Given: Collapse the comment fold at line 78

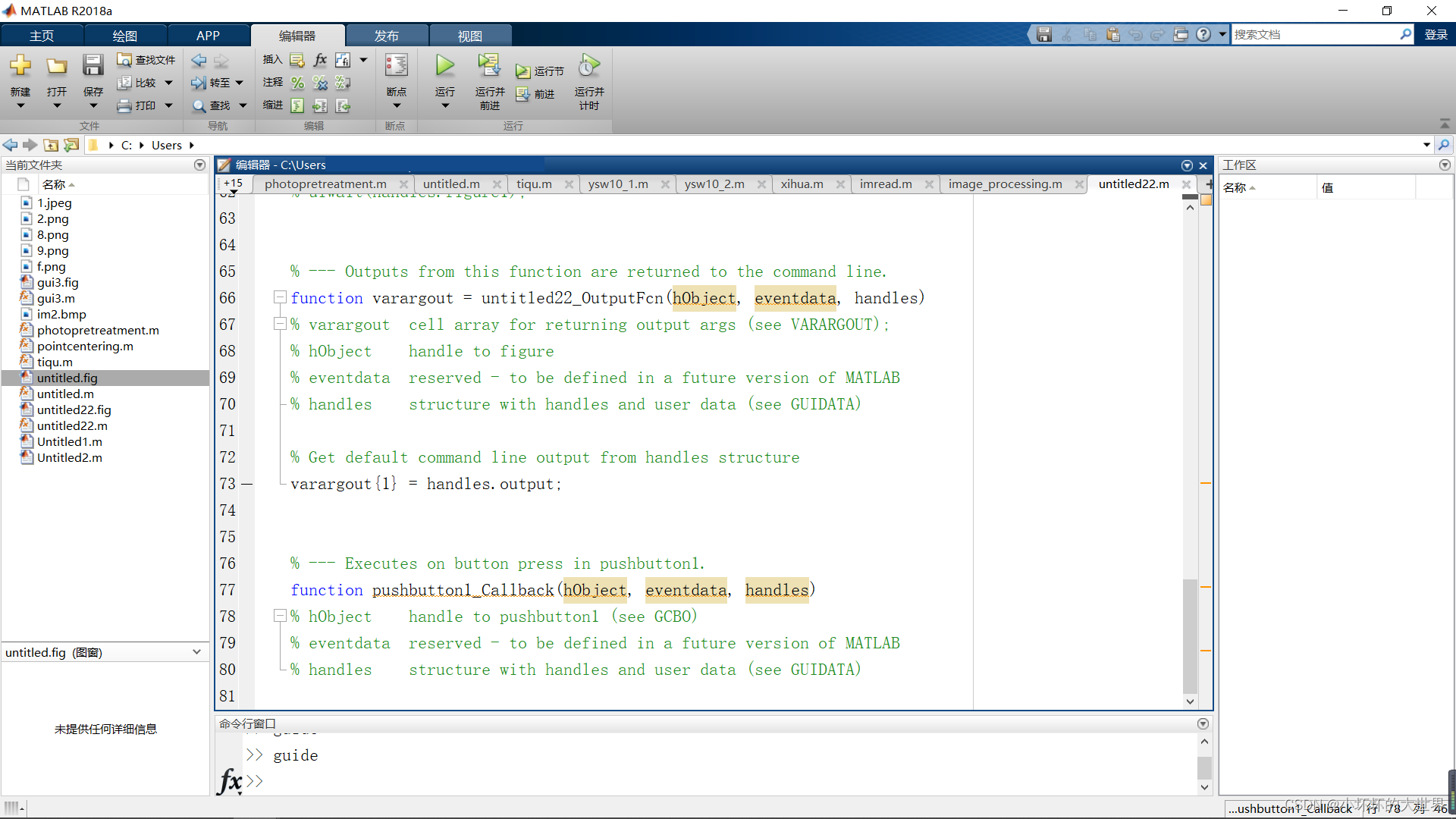Looking at the screenshot, I should (280, 616).
